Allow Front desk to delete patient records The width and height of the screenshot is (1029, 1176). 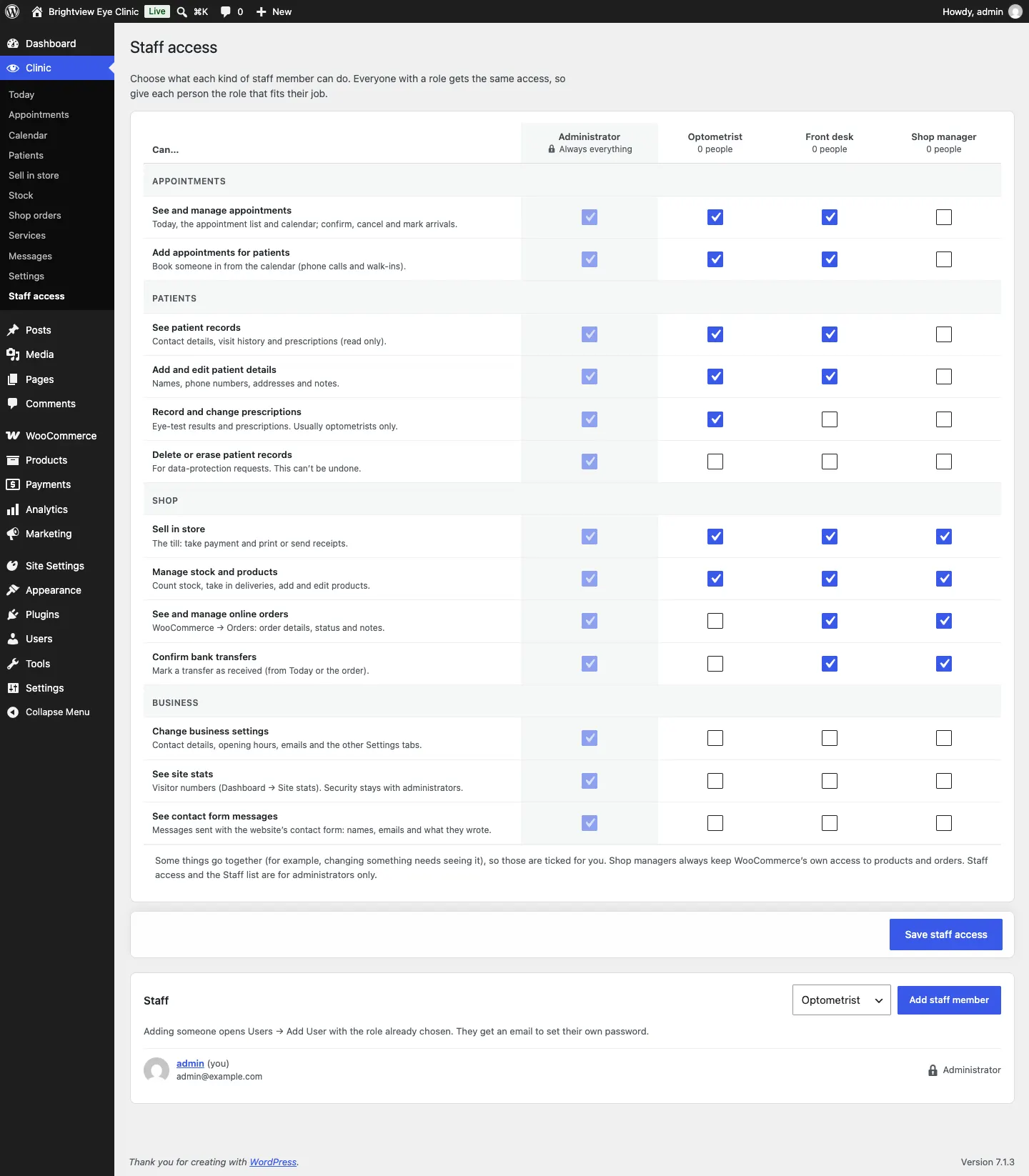[830, 462]
